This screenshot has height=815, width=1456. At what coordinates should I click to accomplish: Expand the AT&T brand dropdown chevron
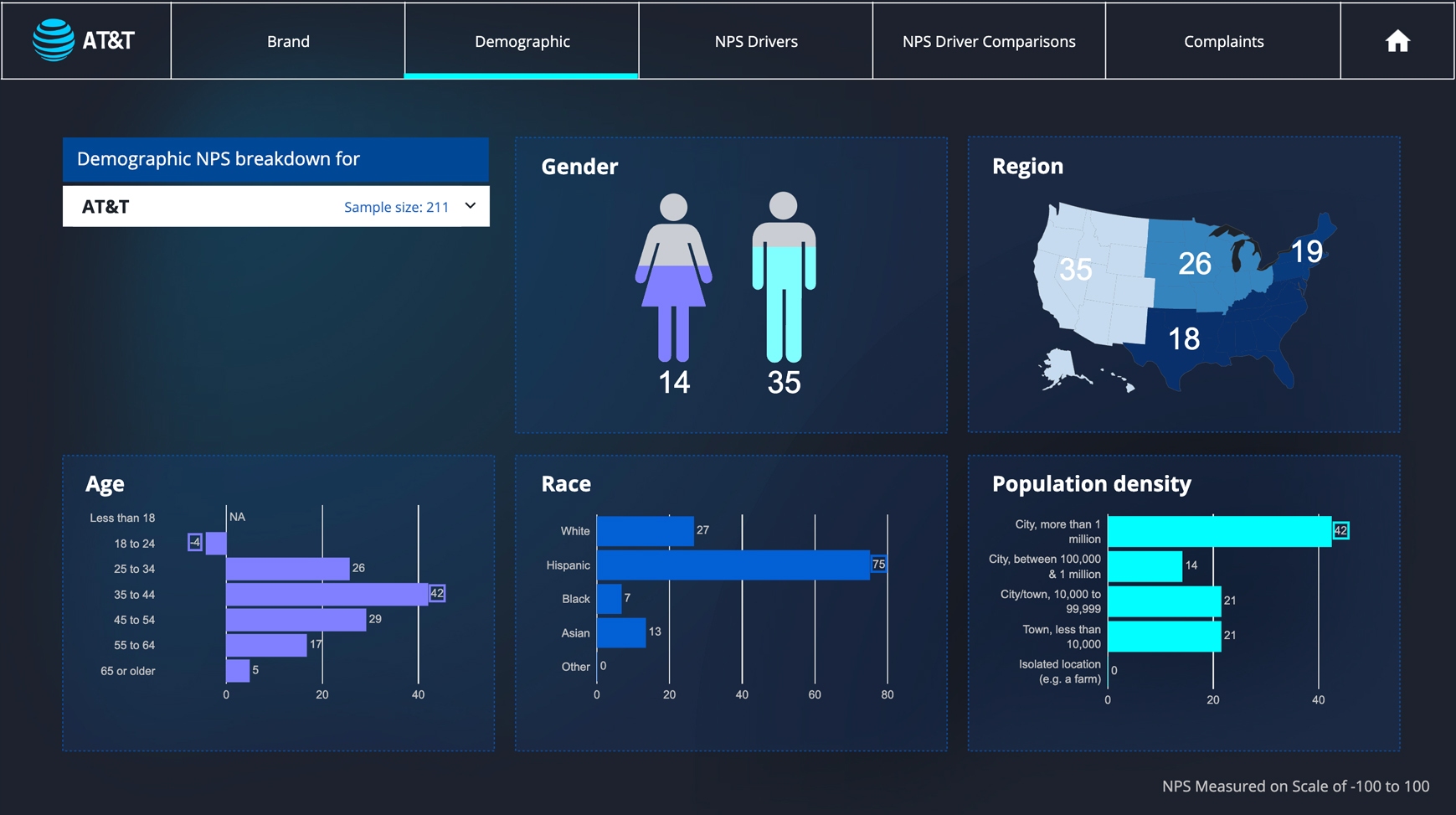471,206
